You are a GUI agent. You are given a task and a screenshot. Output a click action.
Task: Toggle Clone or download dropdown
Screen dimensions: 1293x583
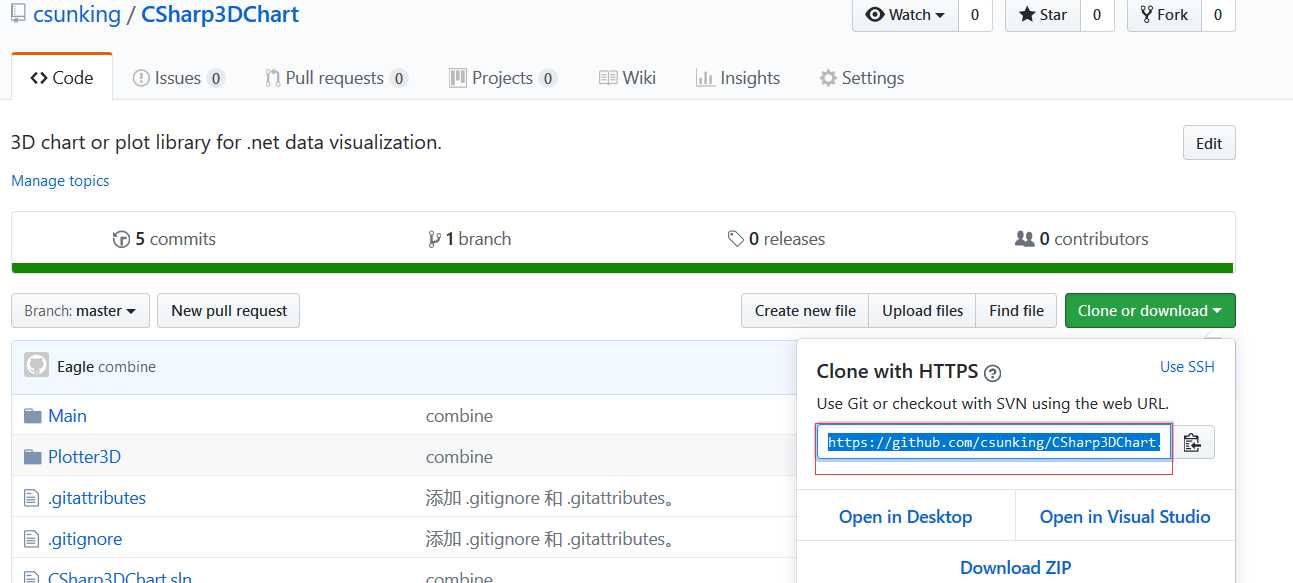point(1150,310)
